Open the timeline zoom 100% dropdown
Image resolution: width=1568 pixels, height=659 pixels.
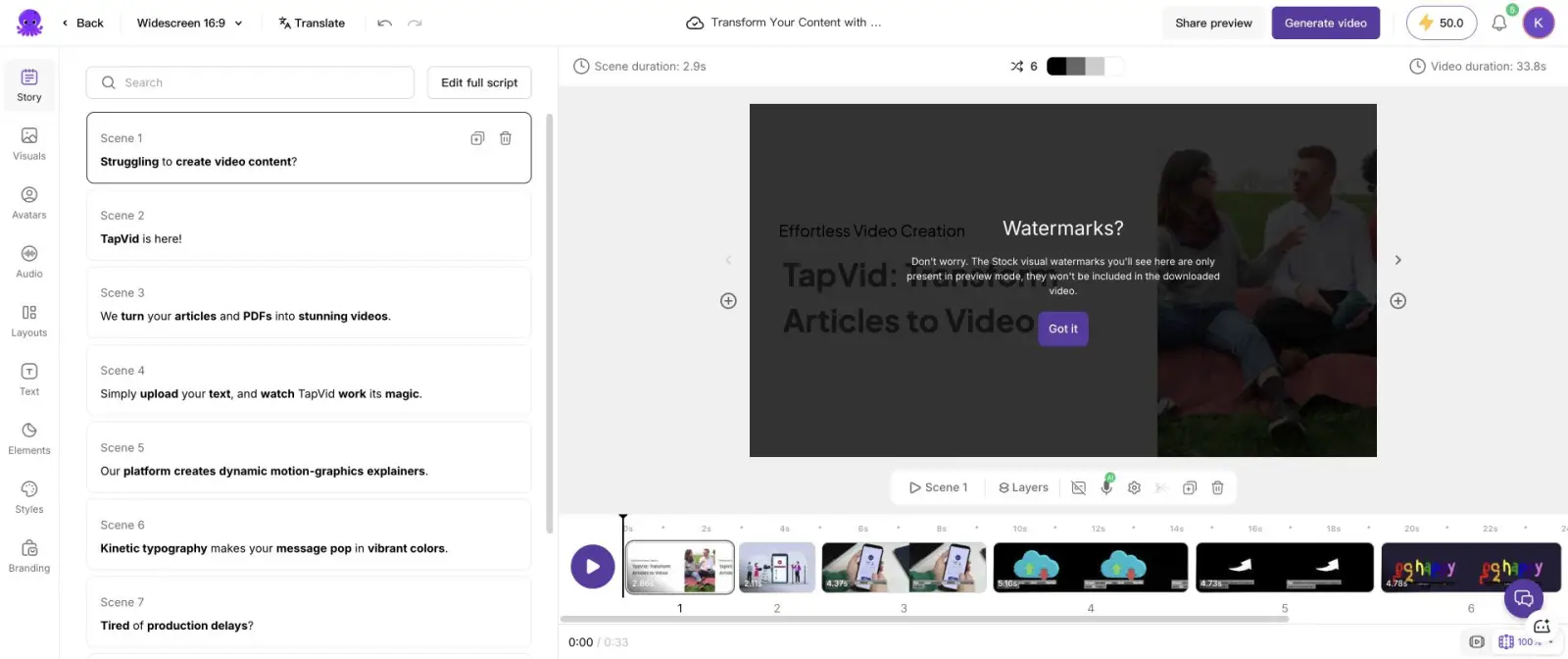coord(1526,641)
